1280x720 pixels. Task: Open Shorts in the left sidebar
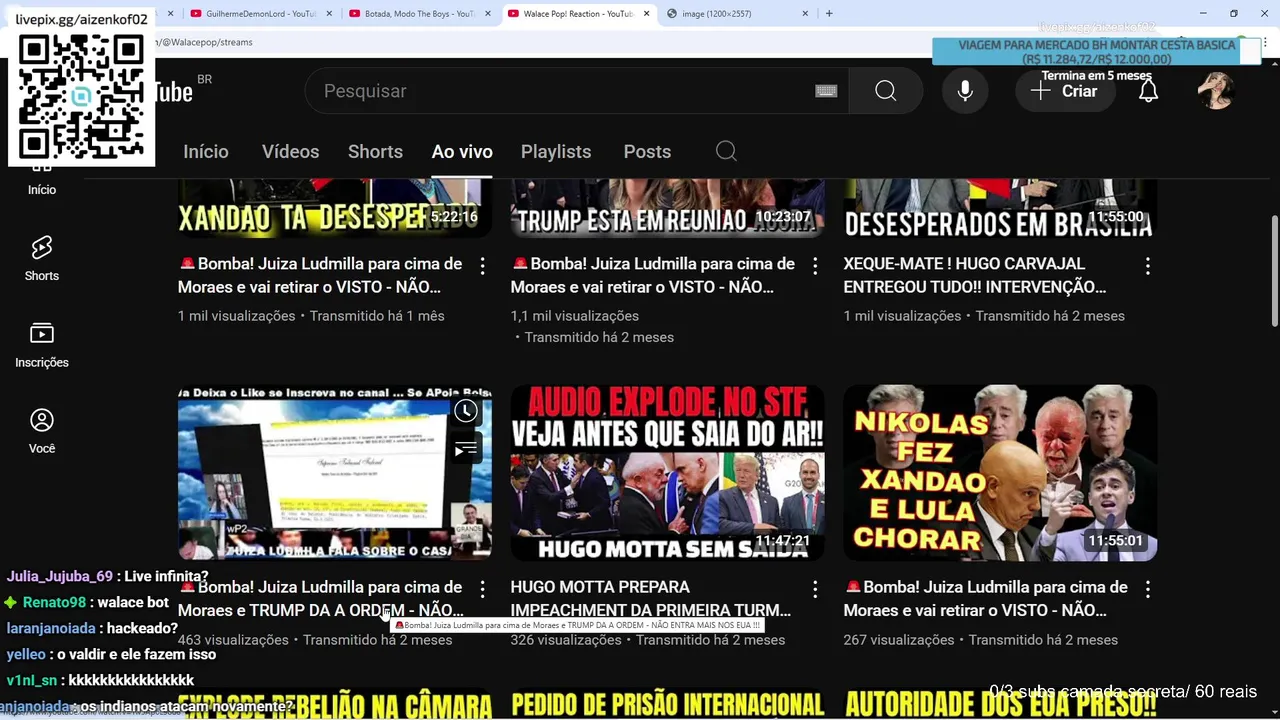pos(42,259)
